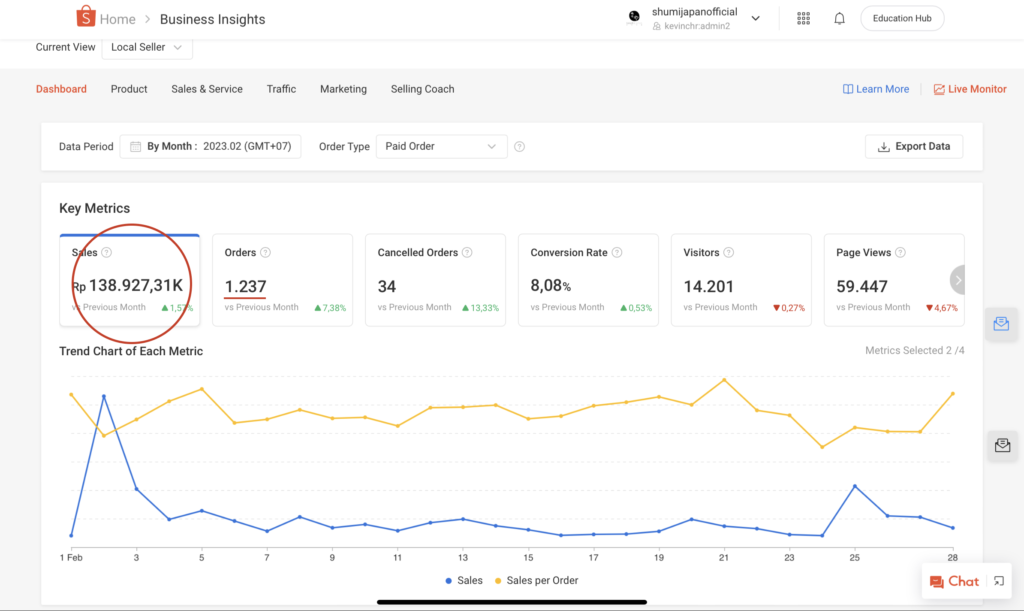The height and width of the screenshot is (611, 1024).
Task: Click the Order Type help icon
Action: (x=519, y=147)
